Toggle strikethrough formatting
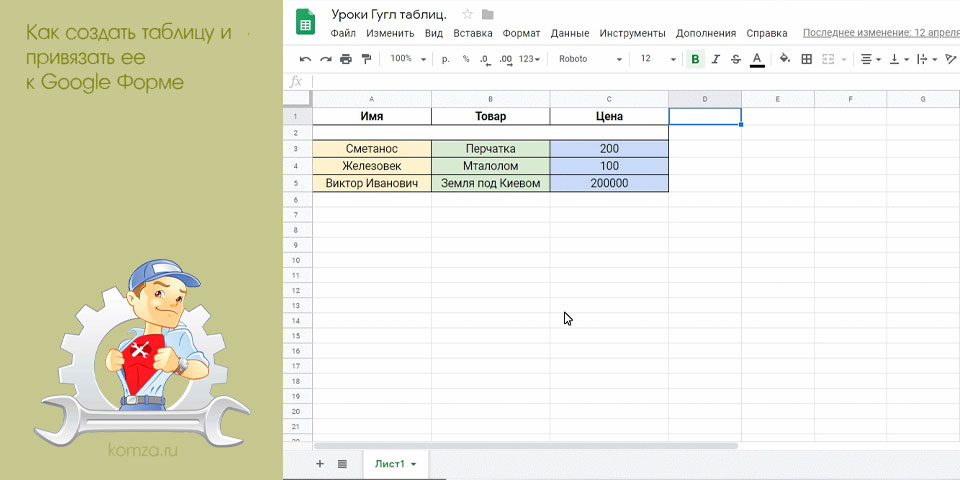The width and height of the screenshot is (960, 480). (x=736, y=59)
